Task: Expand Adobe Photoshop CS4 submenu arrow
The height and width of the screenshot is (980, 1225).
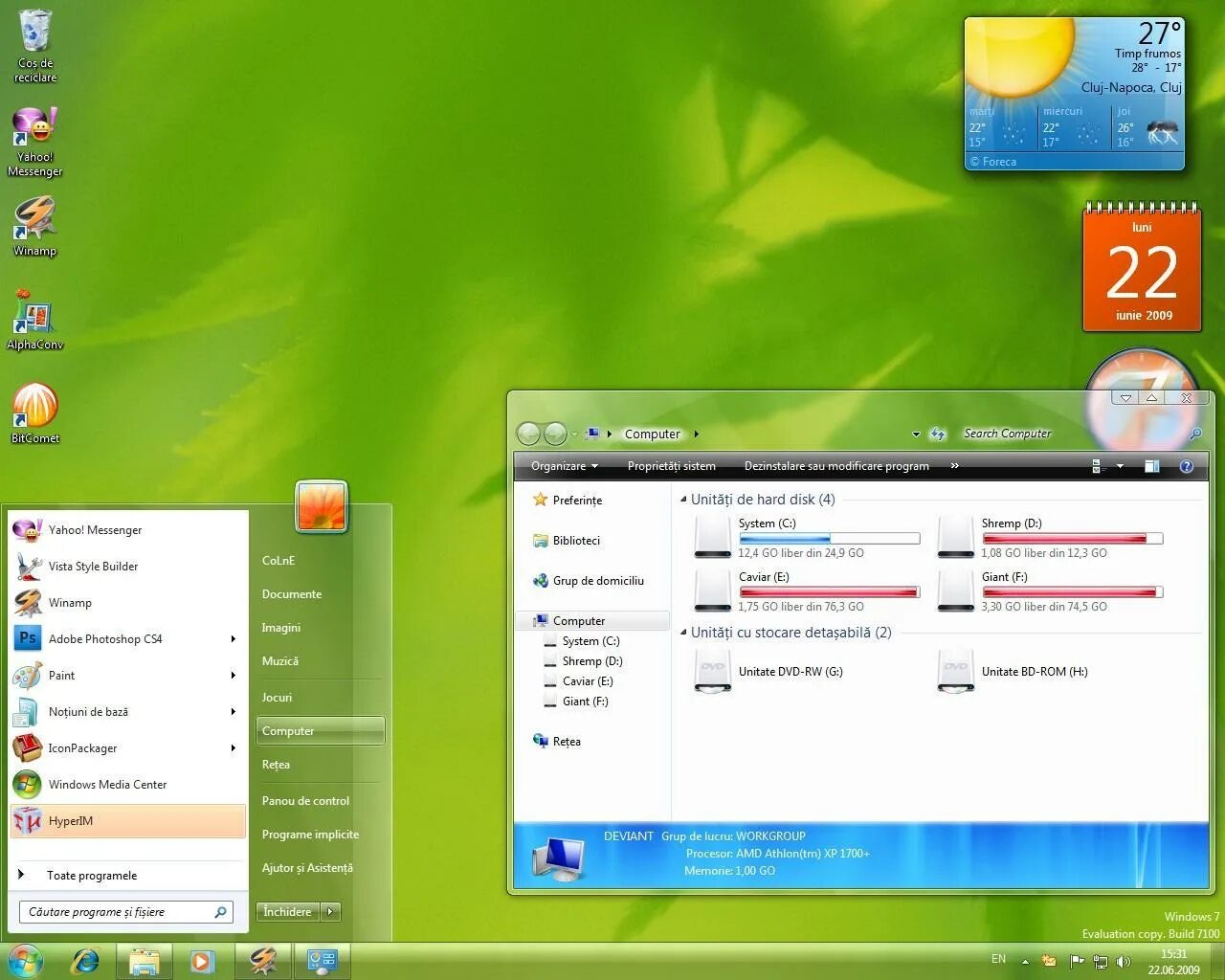Action: (233, 639)
